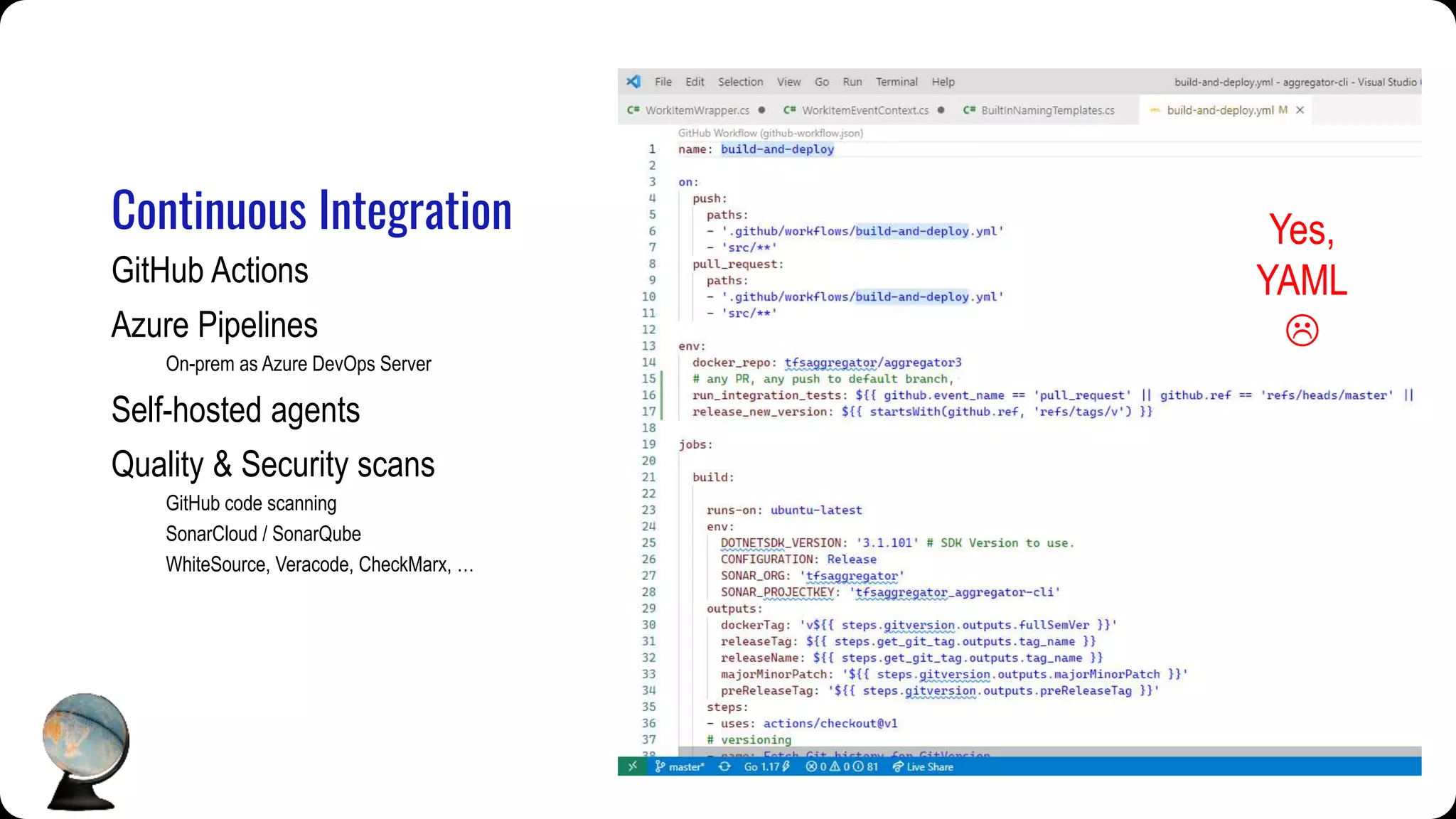This screenshot has height=819, width=1456.
Task: Click the 'Self-hosted agents' bullet
Action: [x=235, y=410]
